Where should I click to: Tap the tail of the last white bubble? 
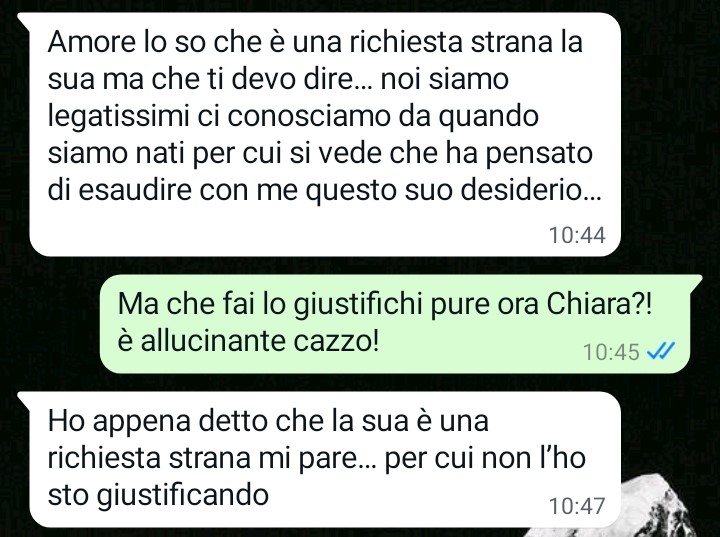tap(24, 398)
